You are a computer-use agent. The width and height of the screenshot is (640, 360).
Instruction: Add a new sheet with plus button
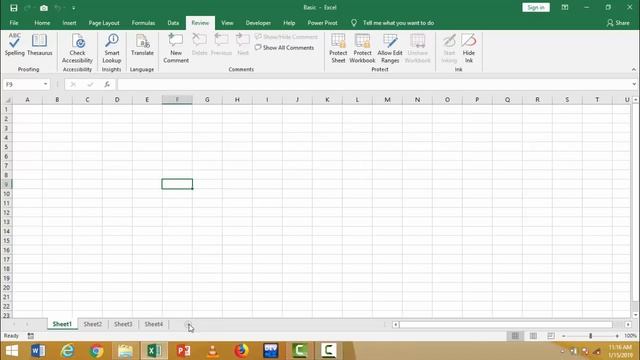(188, 324)
